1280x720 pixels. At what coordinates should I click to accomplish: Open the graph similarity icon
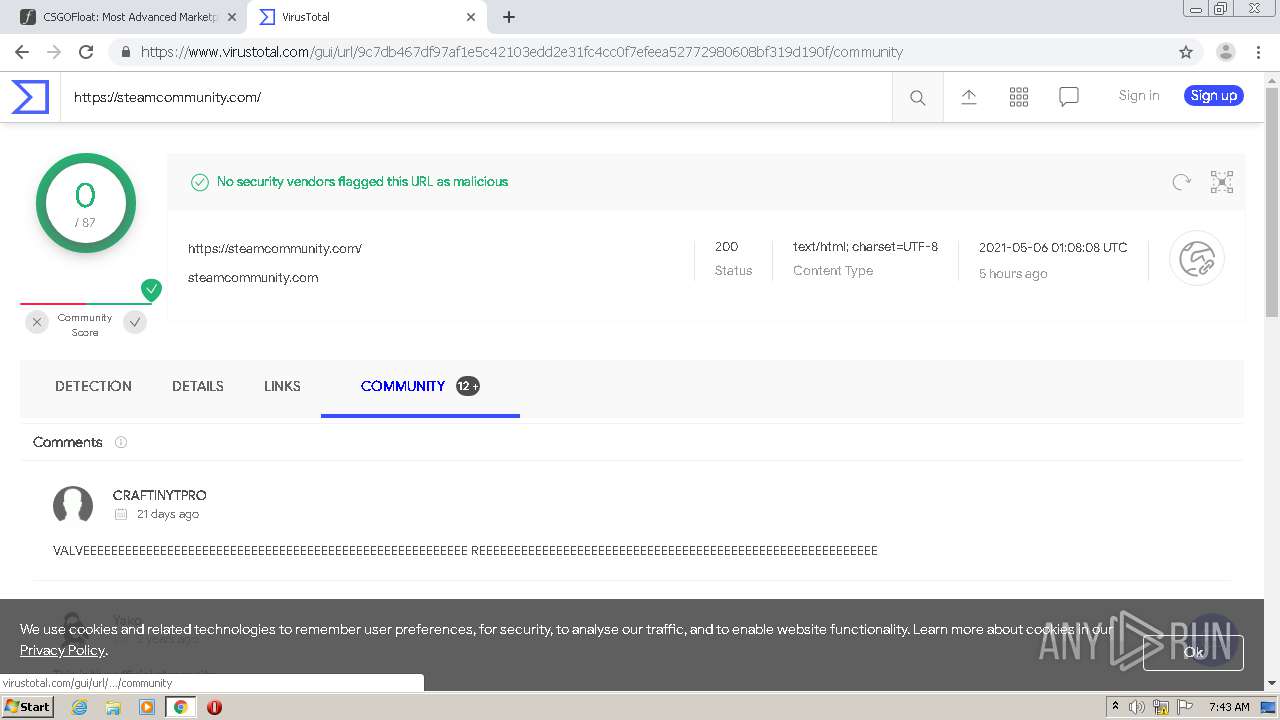point(1222,182)
